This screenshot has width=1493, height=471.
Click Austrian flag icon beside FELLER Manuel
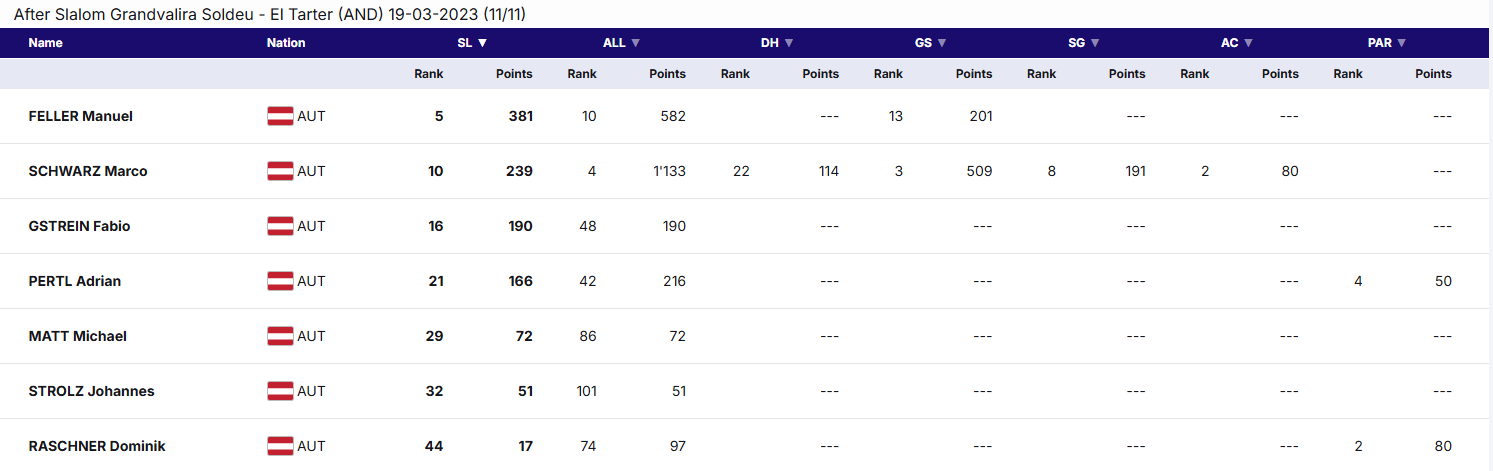pyautogui.click(x=280, y=116)
